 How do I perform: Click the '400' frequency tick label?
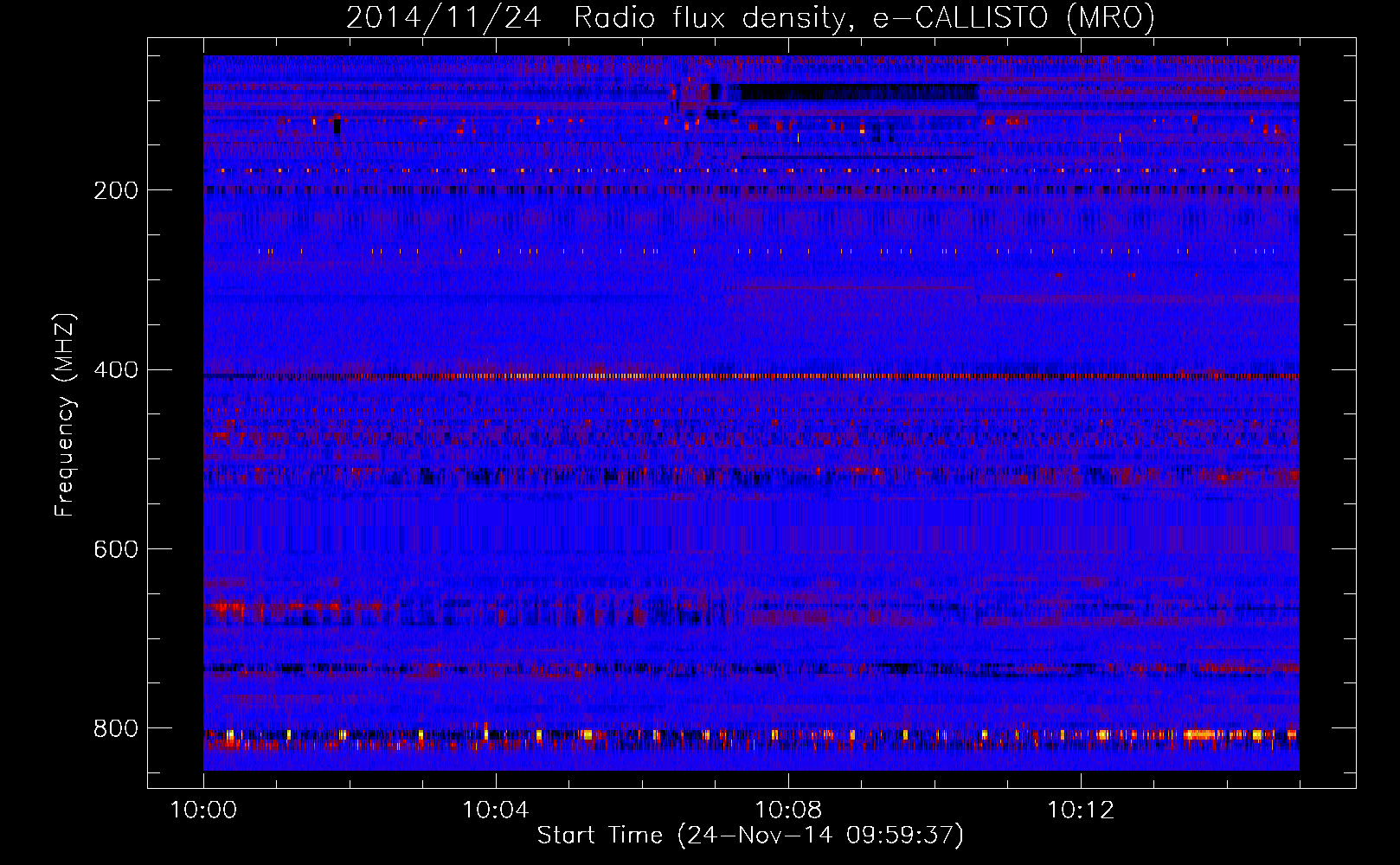pyautogui.click(x=116, y=370)
